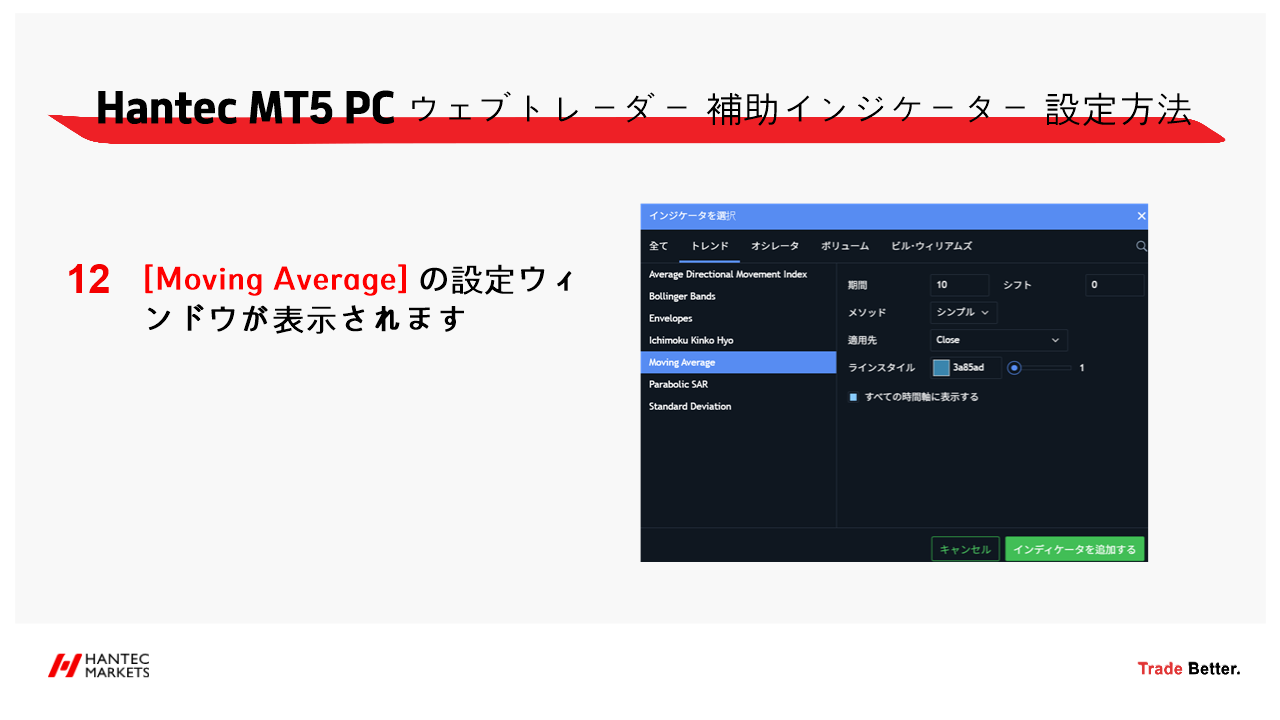The image size is (1280, 720).
Task: Open the ビル・ウィリアムズ tab
Action: 931,246
